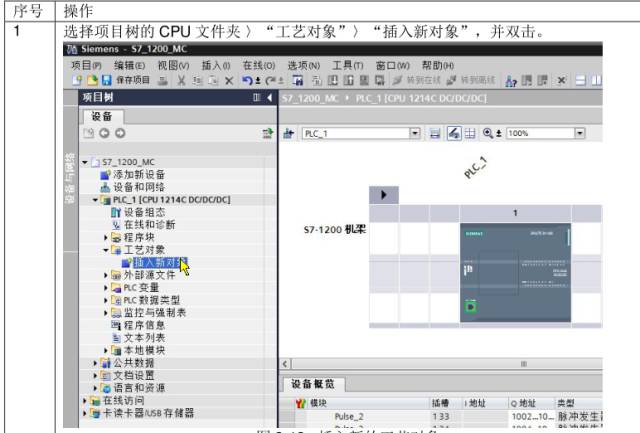
Task: Collapse the S7_1200_MC project node
Action: (85, 162)
